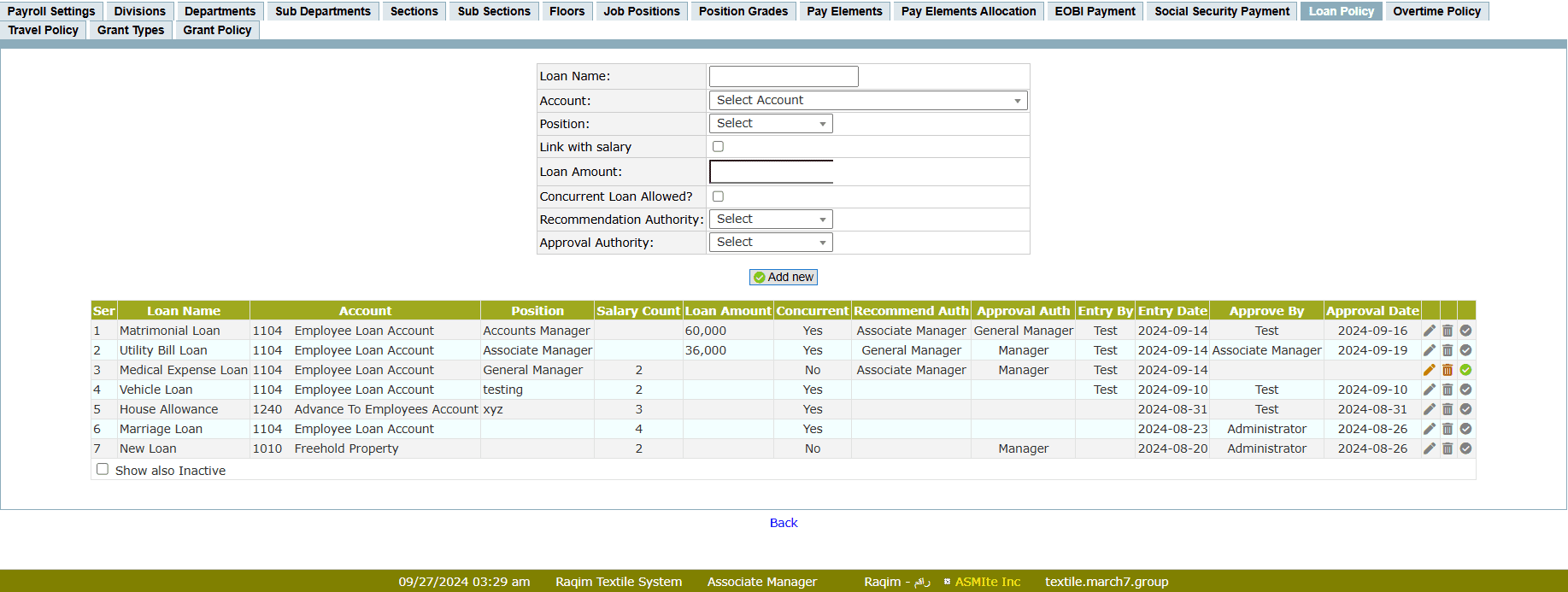Edit the Marriage Loan entry
1568x592 pixels.
tap(1429, 429)
